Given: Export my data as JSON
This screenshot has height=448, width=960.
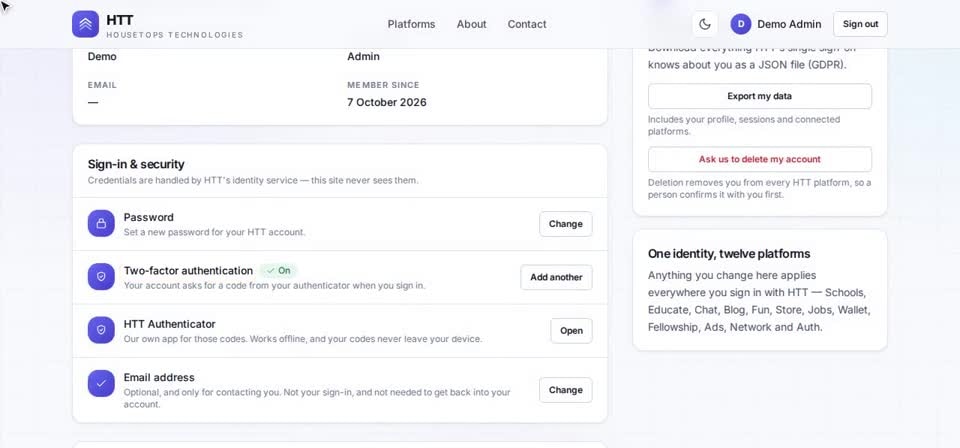Looking at the screenshot, I should pos(760,96).
